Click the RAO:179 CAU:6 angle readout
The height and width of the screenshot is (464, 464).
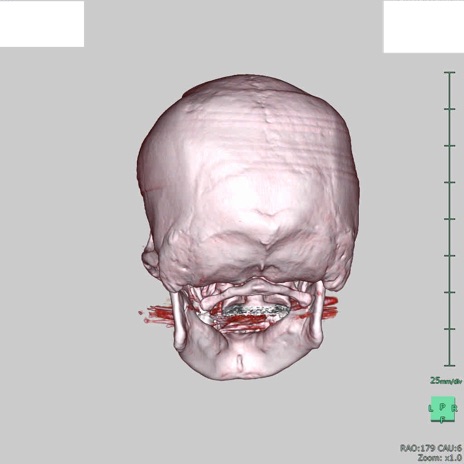point(431,448)
